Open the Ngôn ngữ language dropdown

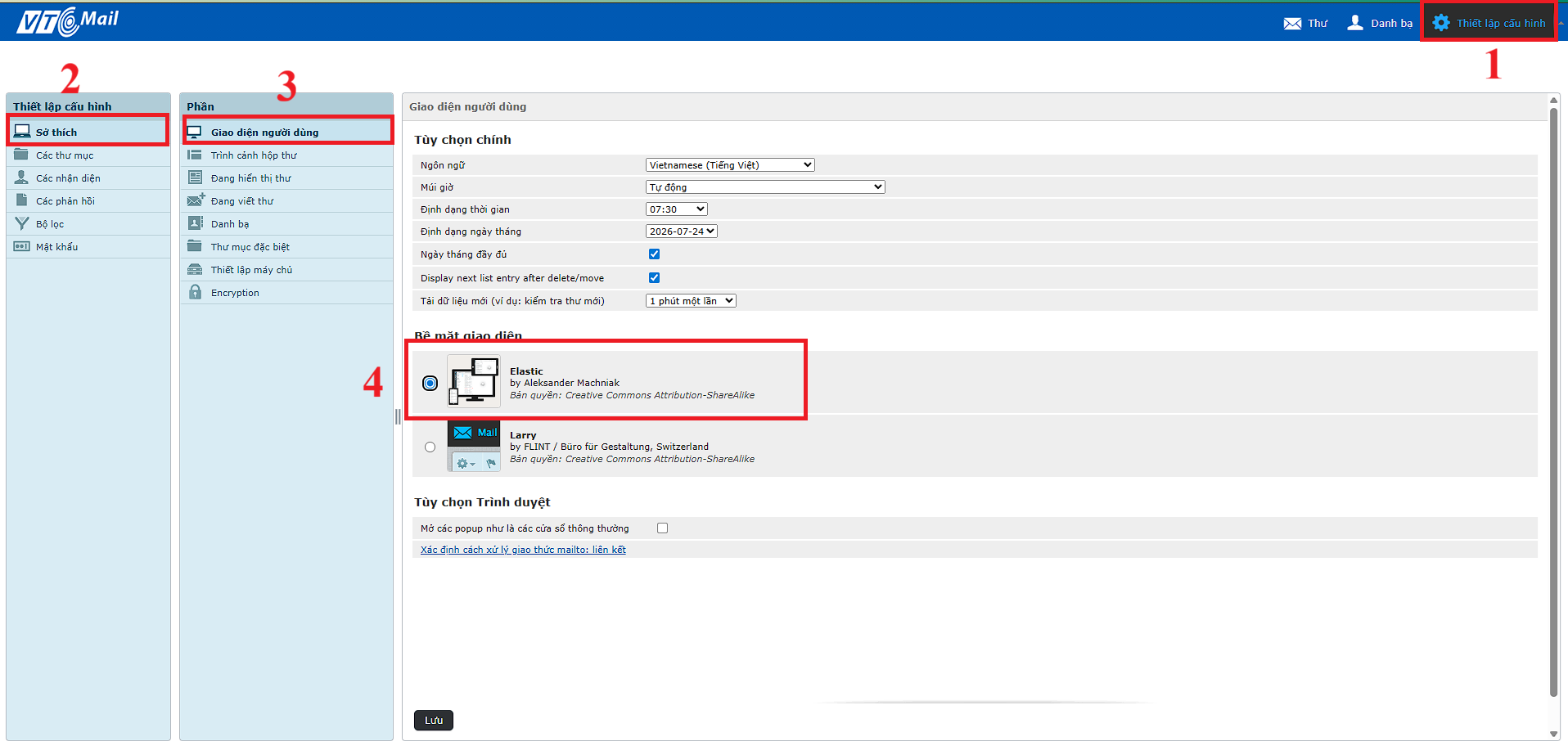point(730,164)
